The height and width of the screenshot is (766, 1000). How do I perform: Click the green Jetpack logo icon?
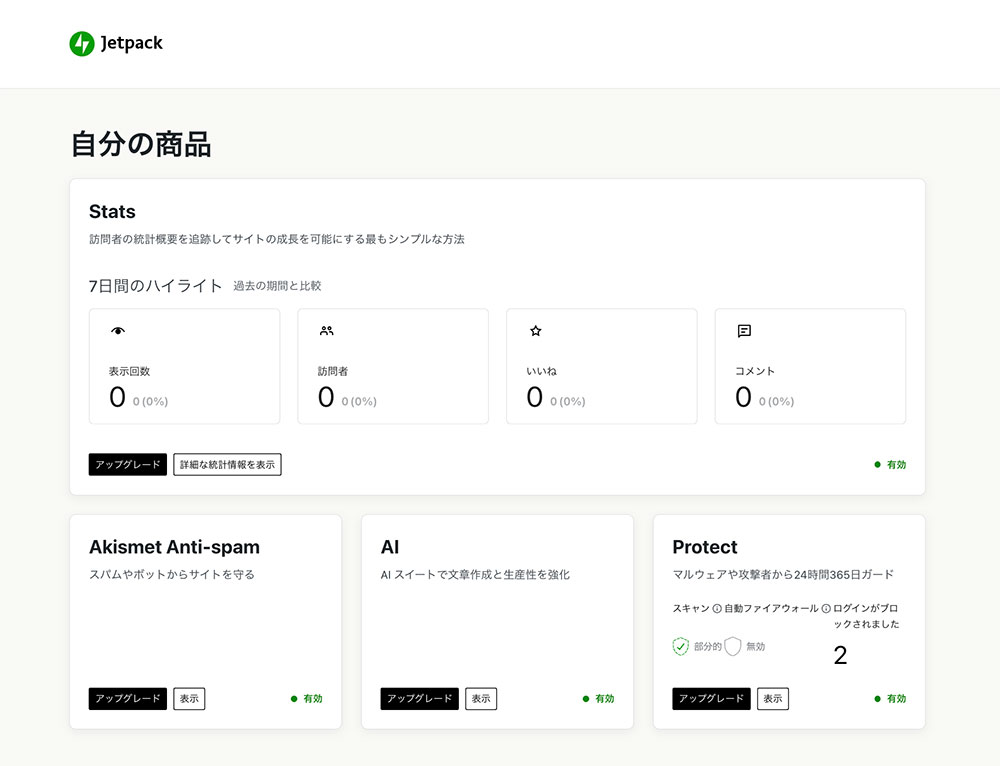pos(82,43)
